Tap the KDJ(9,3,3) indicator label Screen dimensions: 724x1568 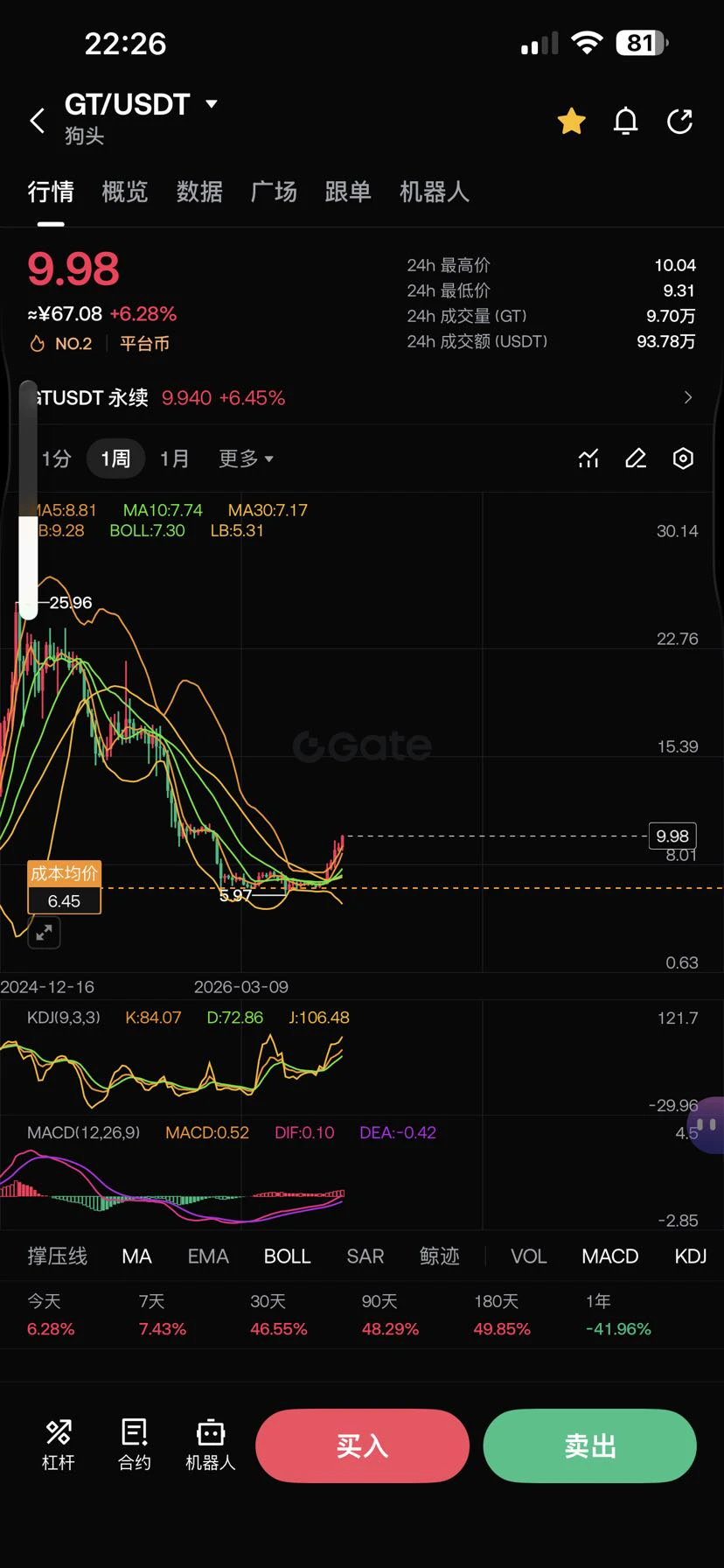[64, 1018]
